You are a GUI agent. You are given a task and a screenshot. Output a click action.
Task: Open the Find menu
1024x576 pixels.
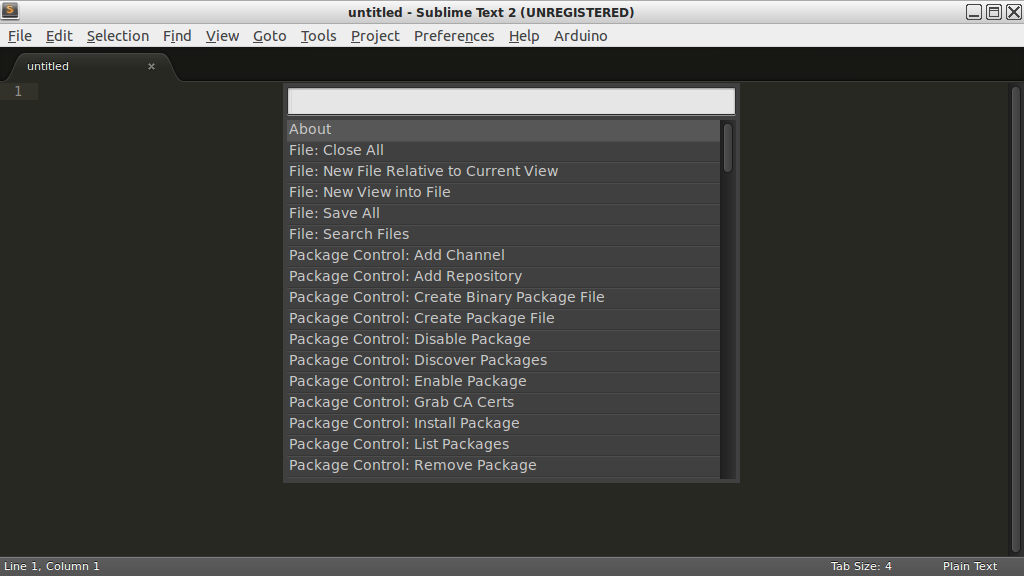(x=177, y=36)
